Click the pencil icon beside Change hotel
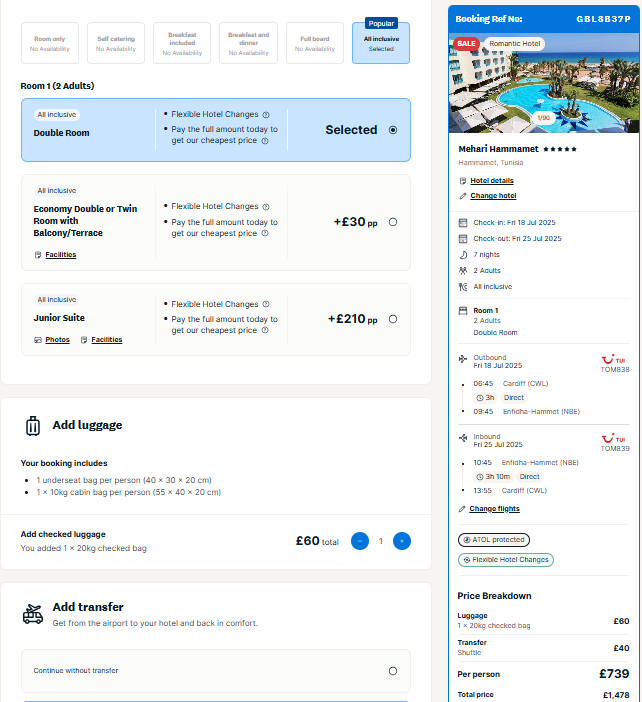Screen dimensions: 642x702 tap(463, 196)
